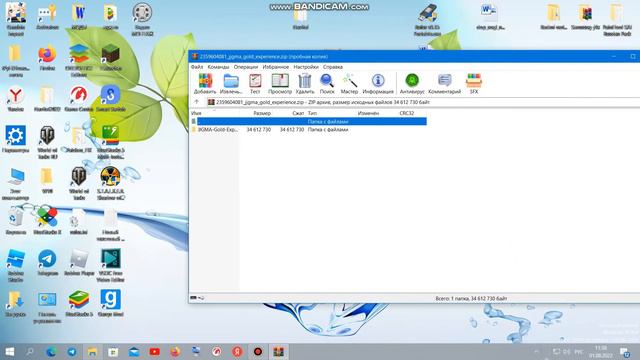Show archive Информация icon
Screen dimensions: 640x360
378,84
